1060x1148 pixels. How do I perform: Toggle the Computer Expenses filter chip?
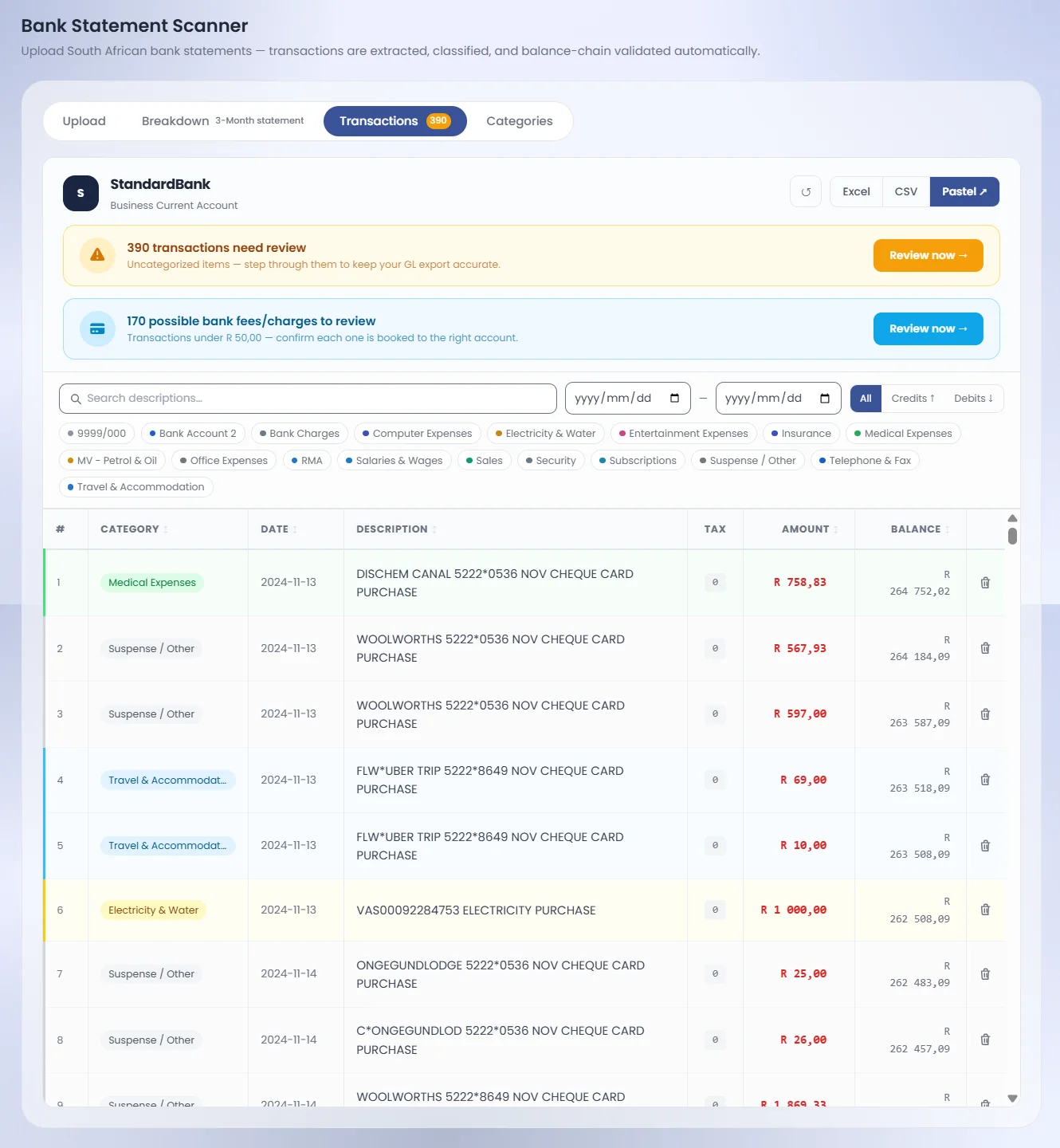pos(418,434)
